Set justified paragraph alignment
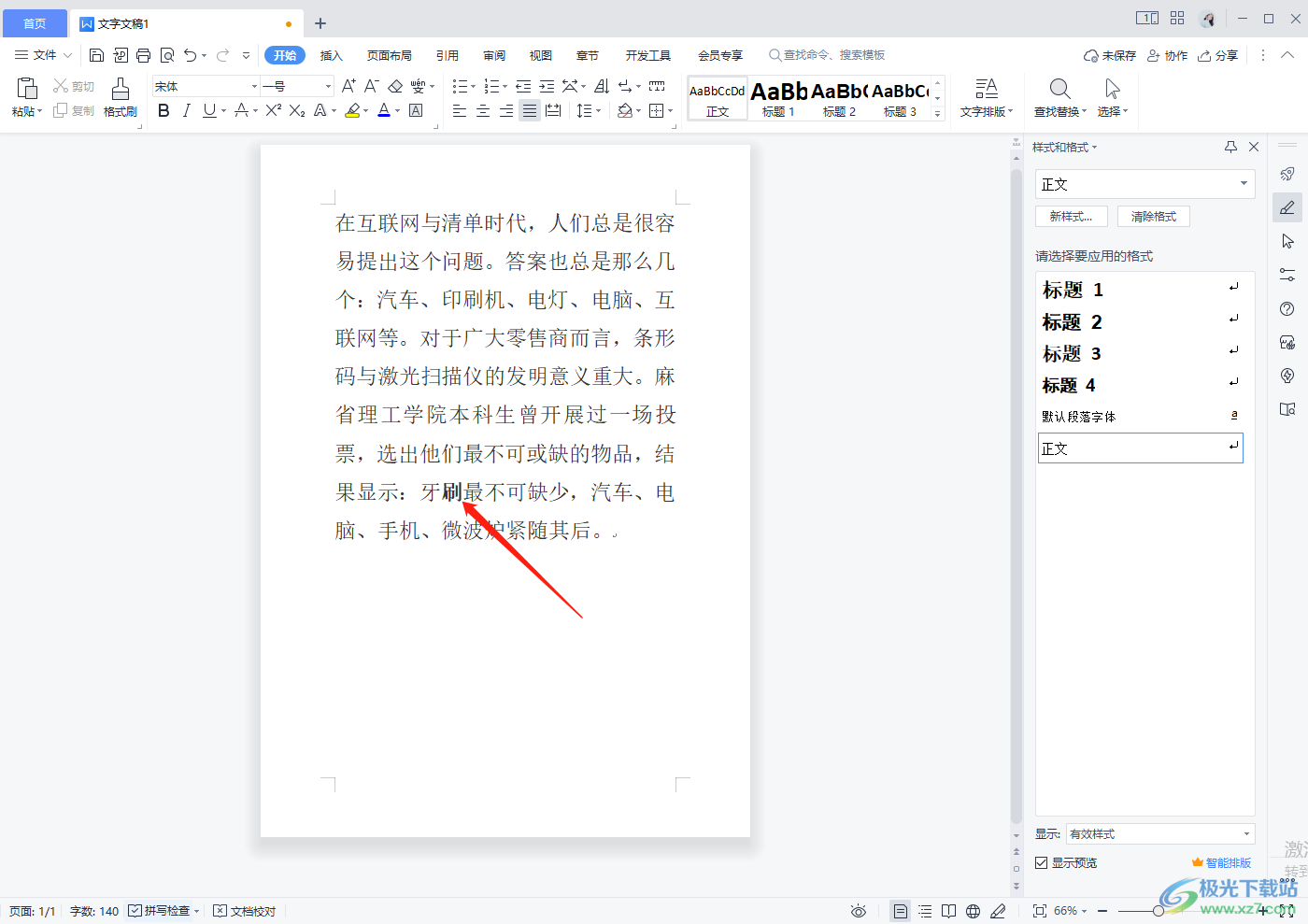 530,110
